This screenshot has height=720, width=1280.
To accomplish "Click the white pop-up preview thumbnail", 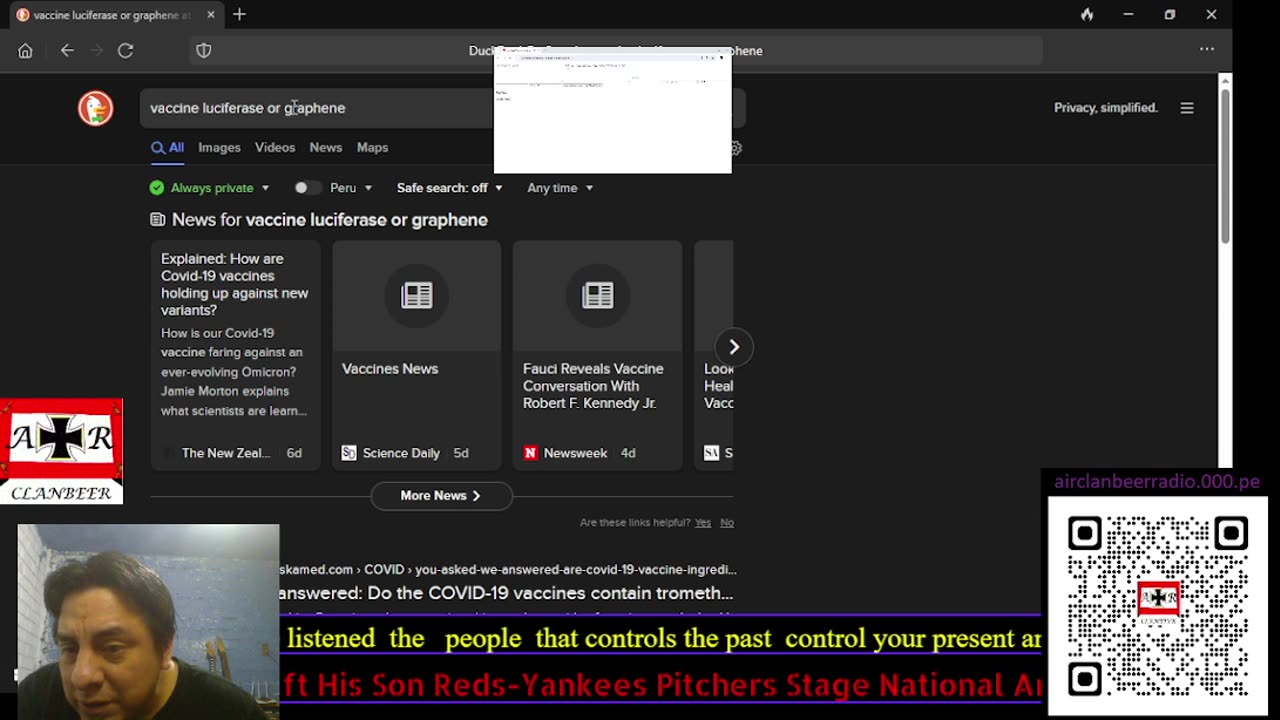I will click(613, 110).
